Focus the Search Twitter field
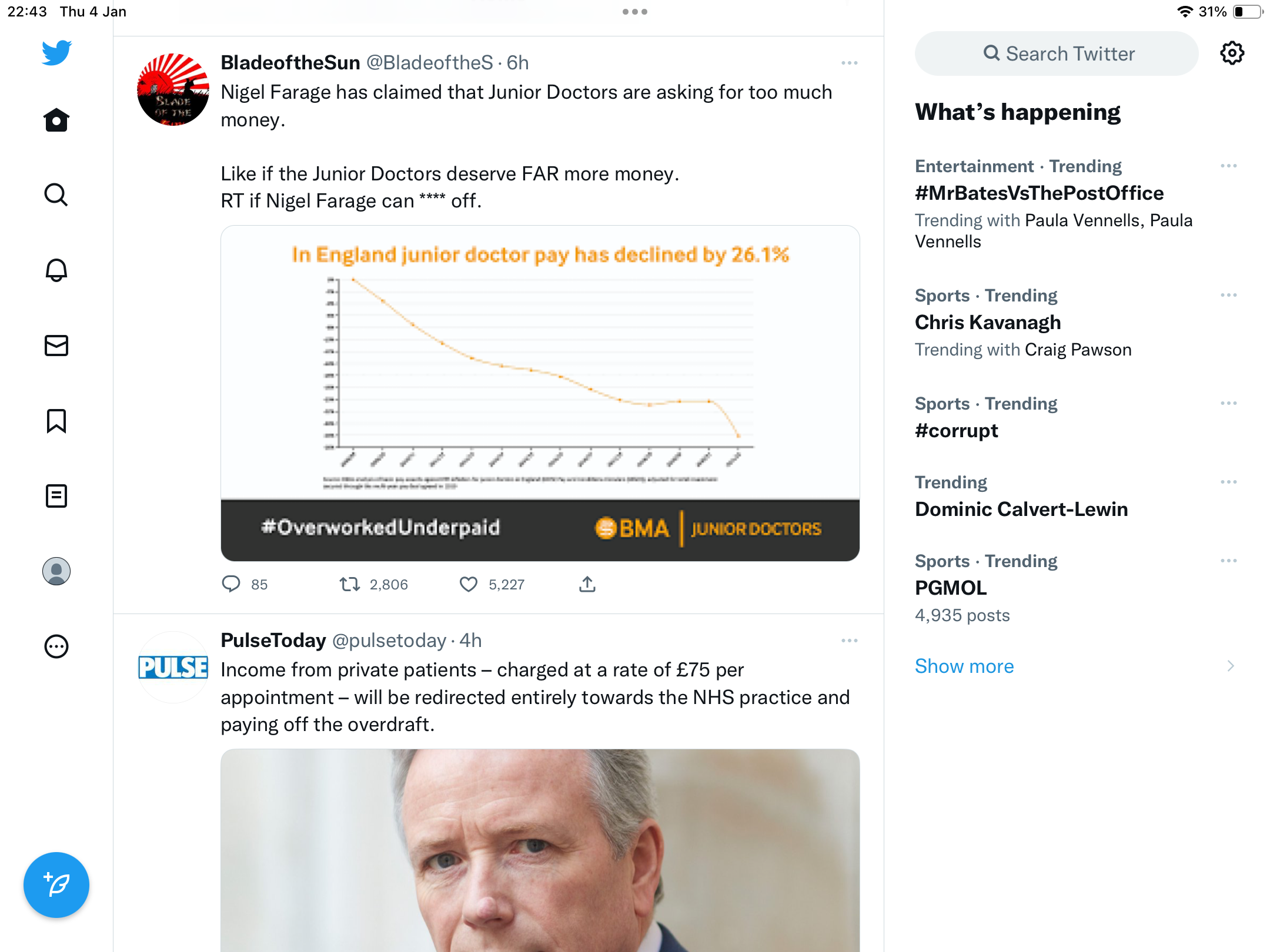The image size is (1270, 952). point(1057,53)
